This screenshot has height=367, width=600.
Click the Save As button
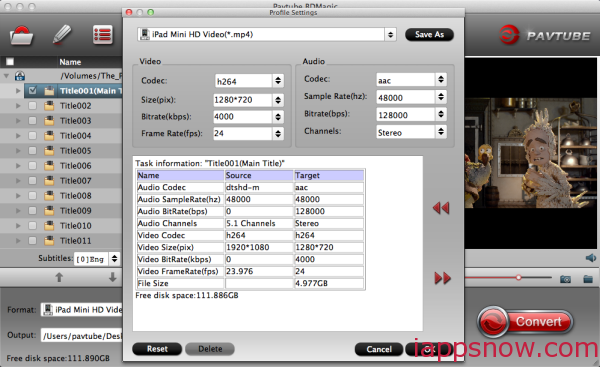click(x=429, y=34)
